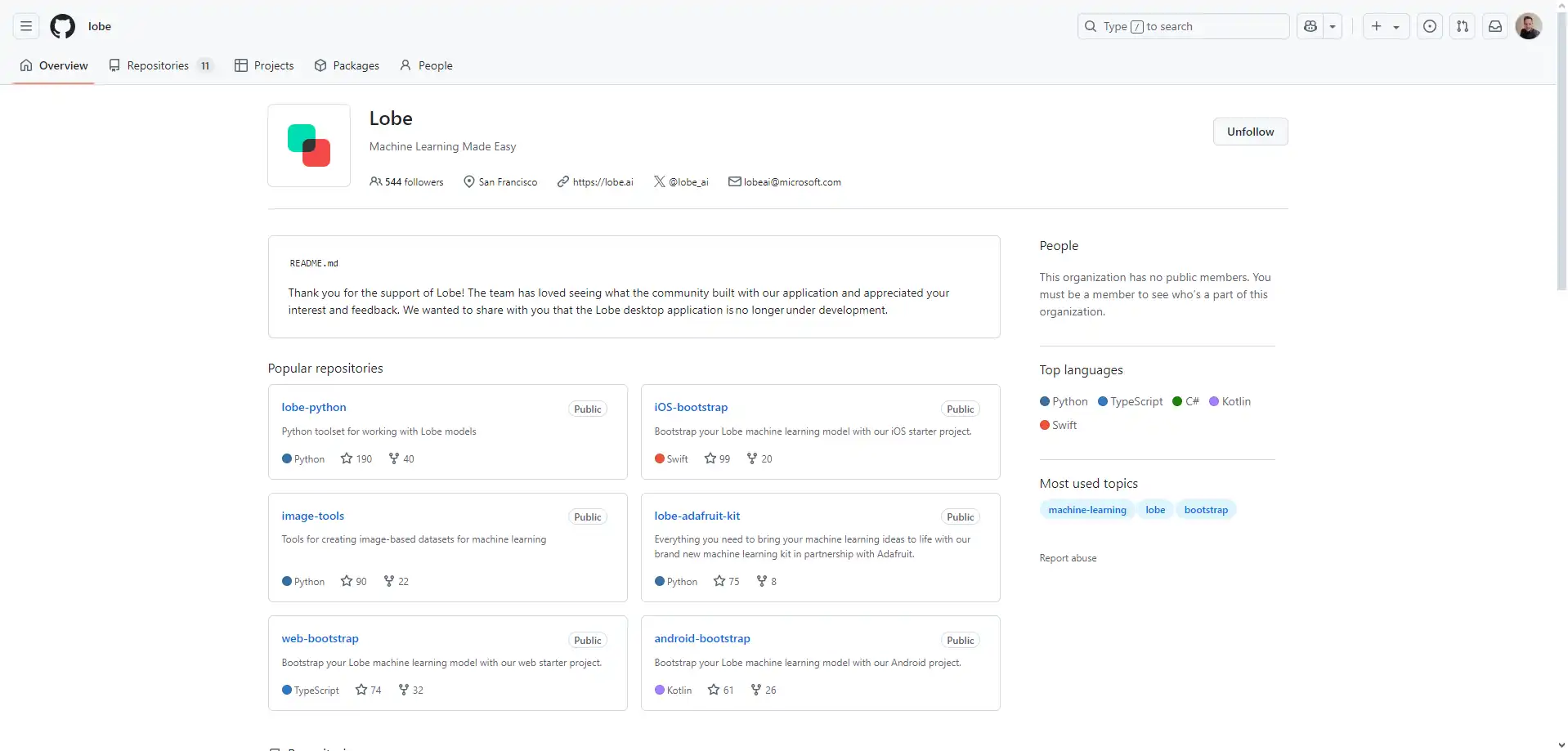Filter by Swift in Top languages
Viewport: 1568px width, 751px height.
[x=1059, y=425]
